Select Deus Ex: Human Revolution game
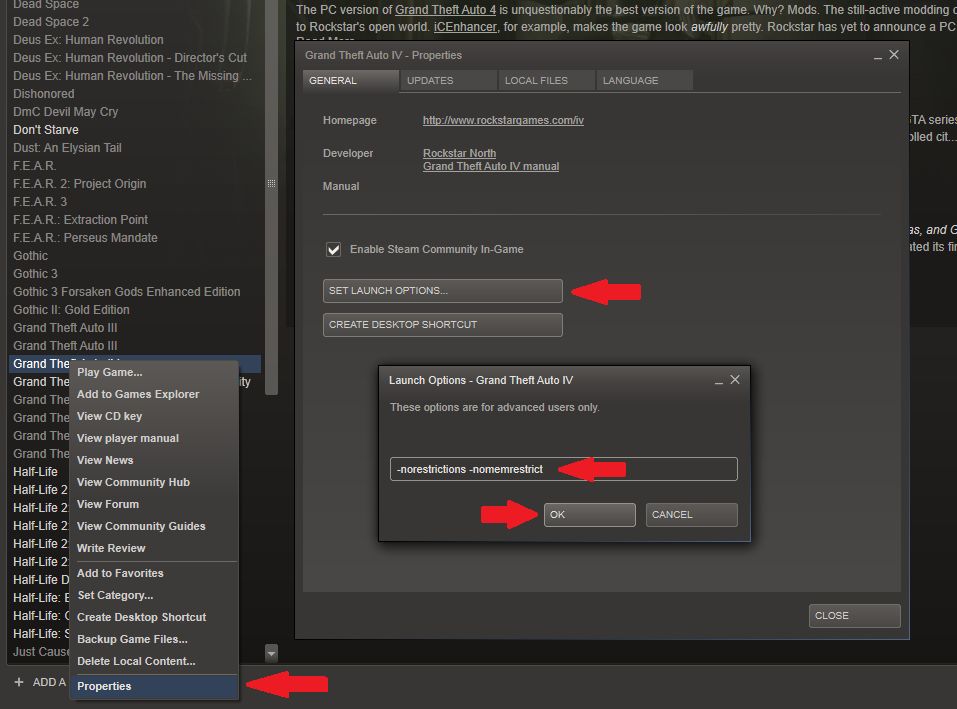This screenshot has height=709, width=957. click(x=88, y=40)
